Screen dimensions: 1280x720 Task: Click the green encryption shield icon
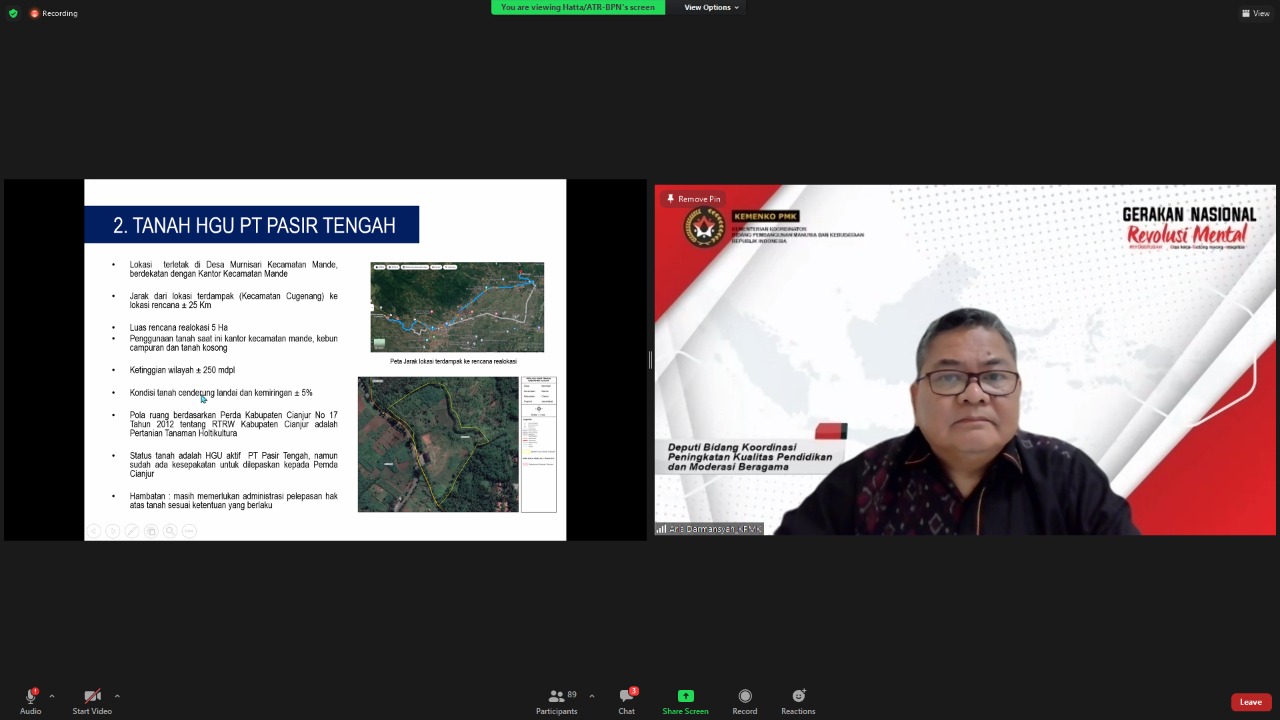point(13,13)
